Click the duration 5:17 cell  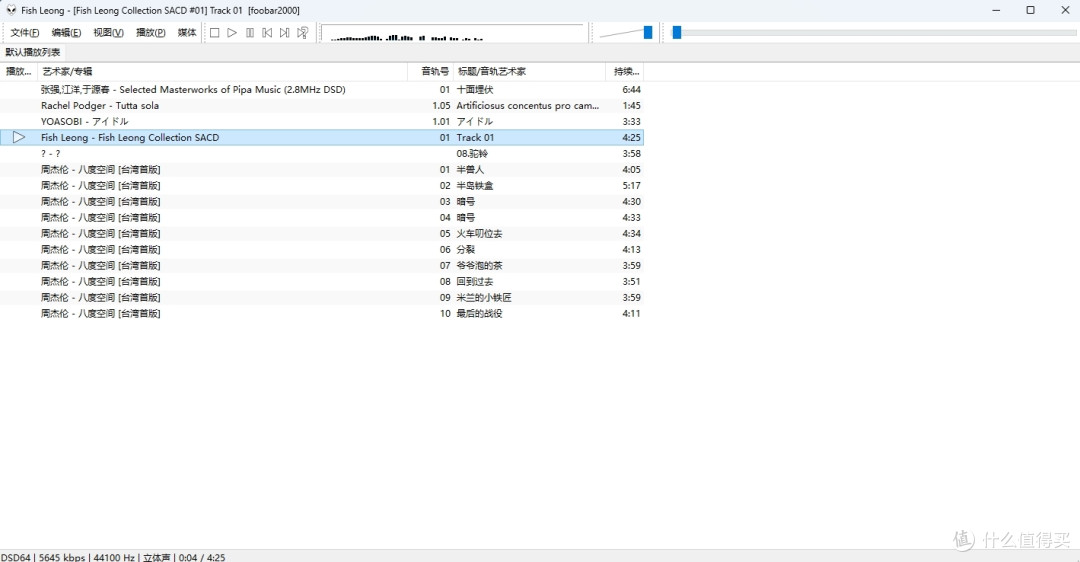click(631, 186)
